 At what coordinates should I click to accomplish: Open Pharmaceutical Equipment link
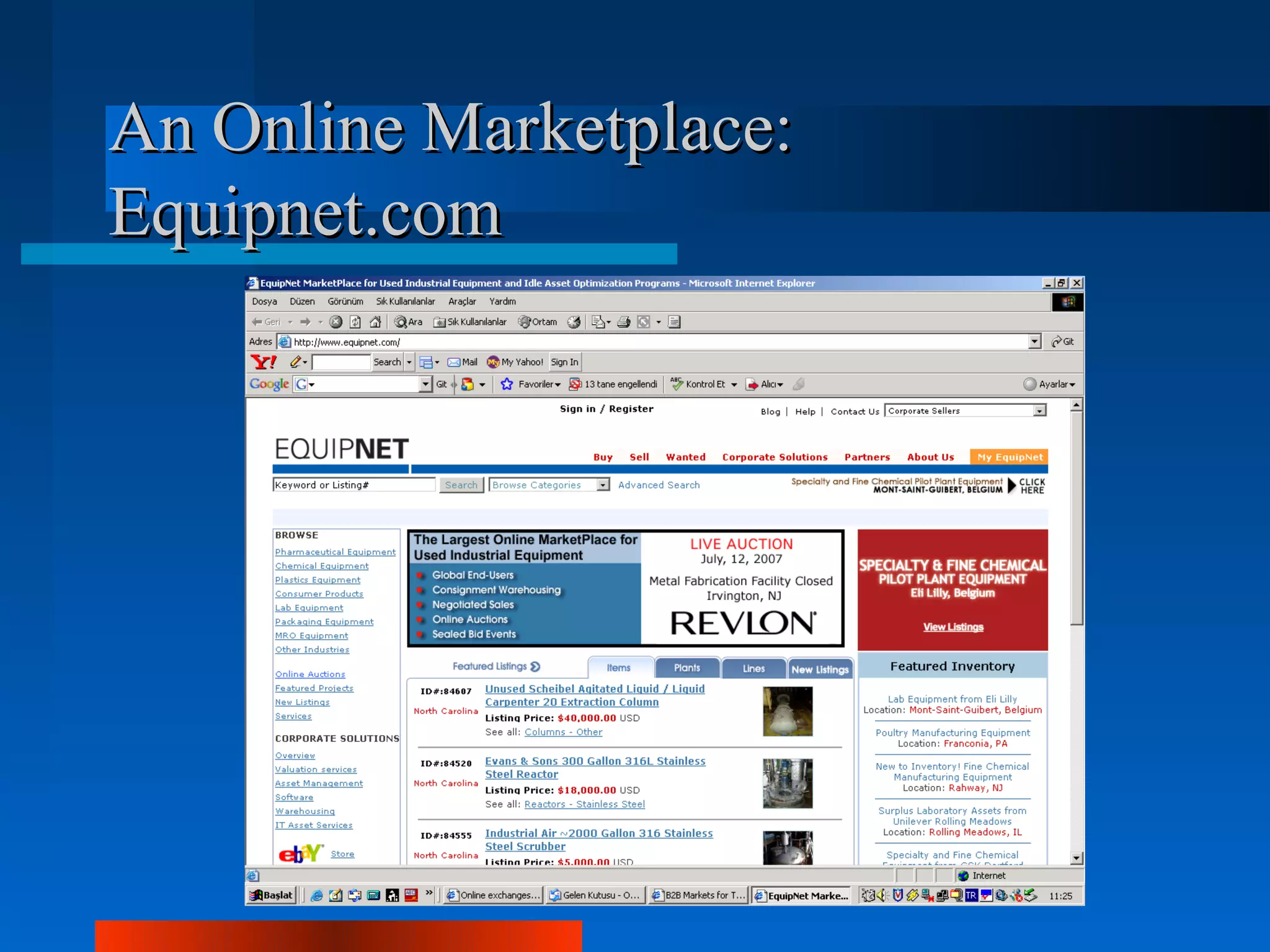[x=335, y=552]
